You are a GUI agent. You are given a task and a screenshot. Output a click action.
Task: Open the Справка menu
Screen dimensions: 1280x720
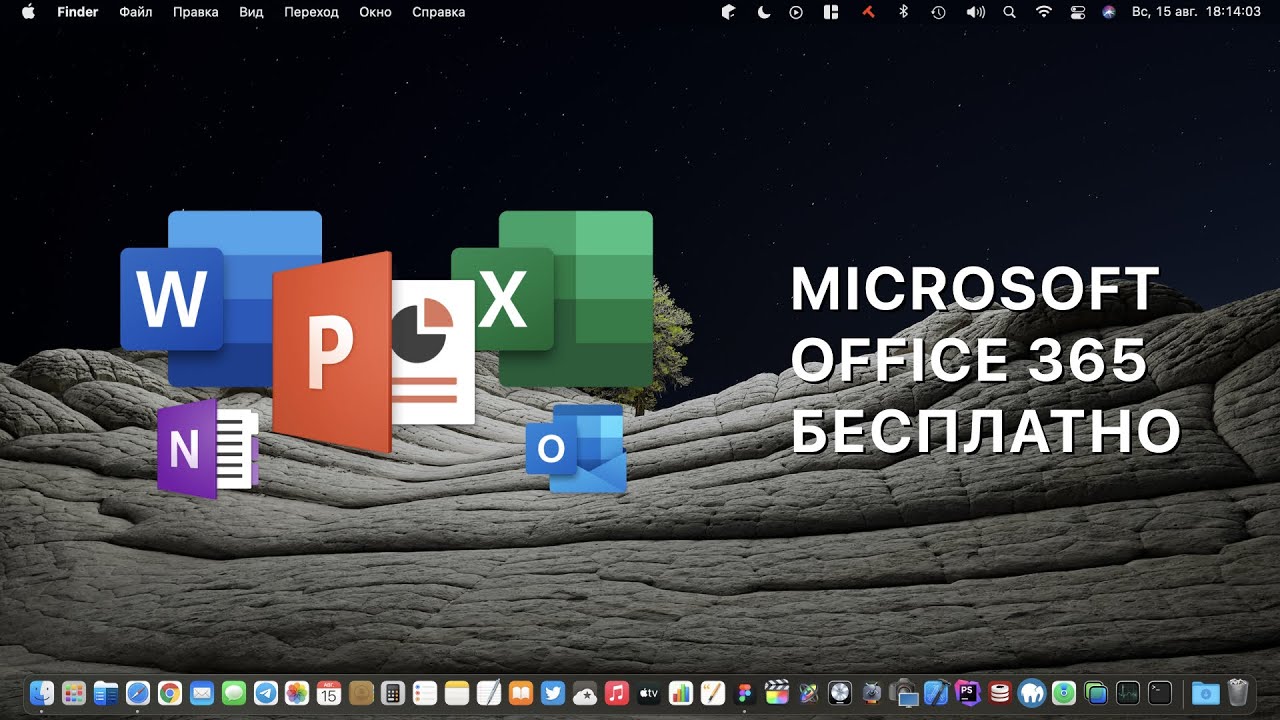[x=438, y=12]
